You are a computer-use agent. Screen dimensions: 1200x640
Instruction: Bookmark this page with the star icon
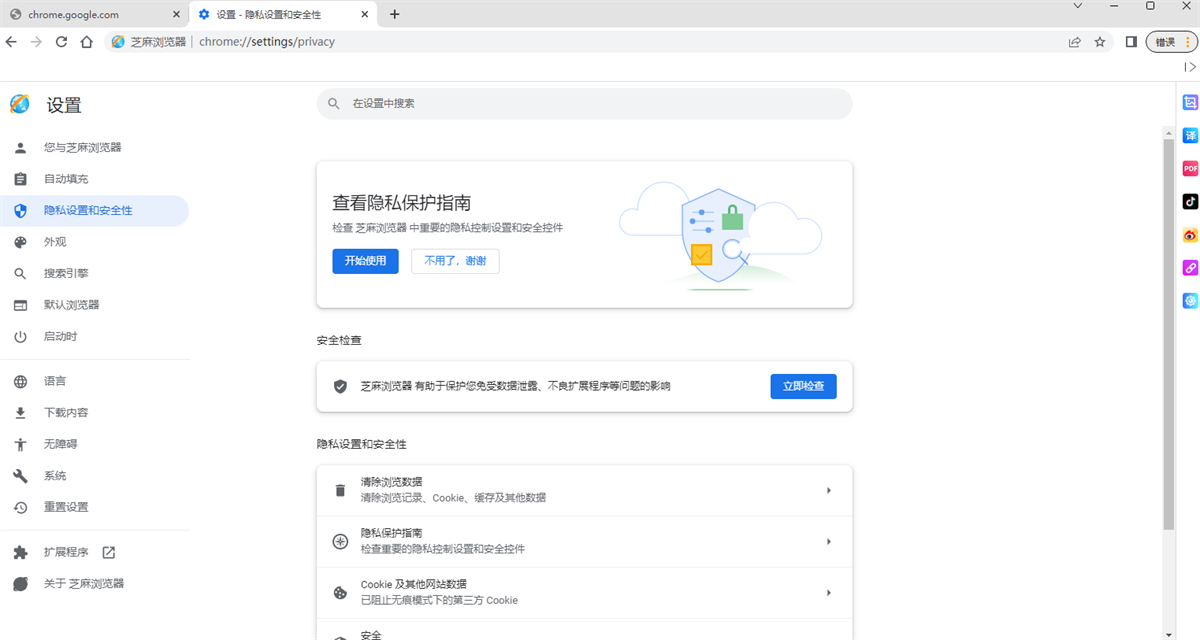point(1099,42)
